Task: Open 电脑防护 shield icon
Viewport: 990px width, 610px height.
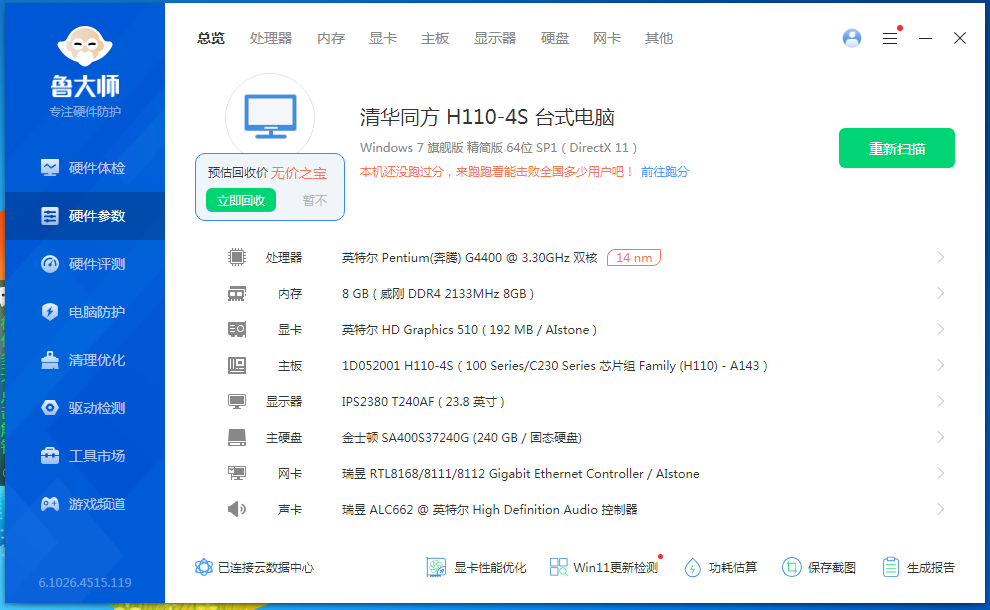Action: 50,312
